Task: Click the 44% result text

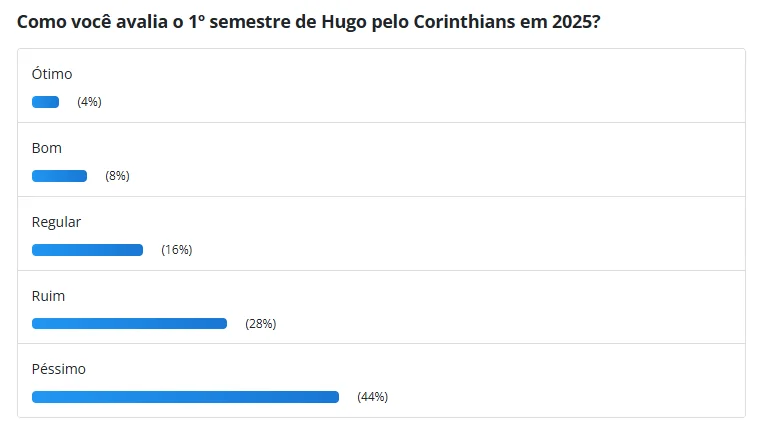Action: 373,397
